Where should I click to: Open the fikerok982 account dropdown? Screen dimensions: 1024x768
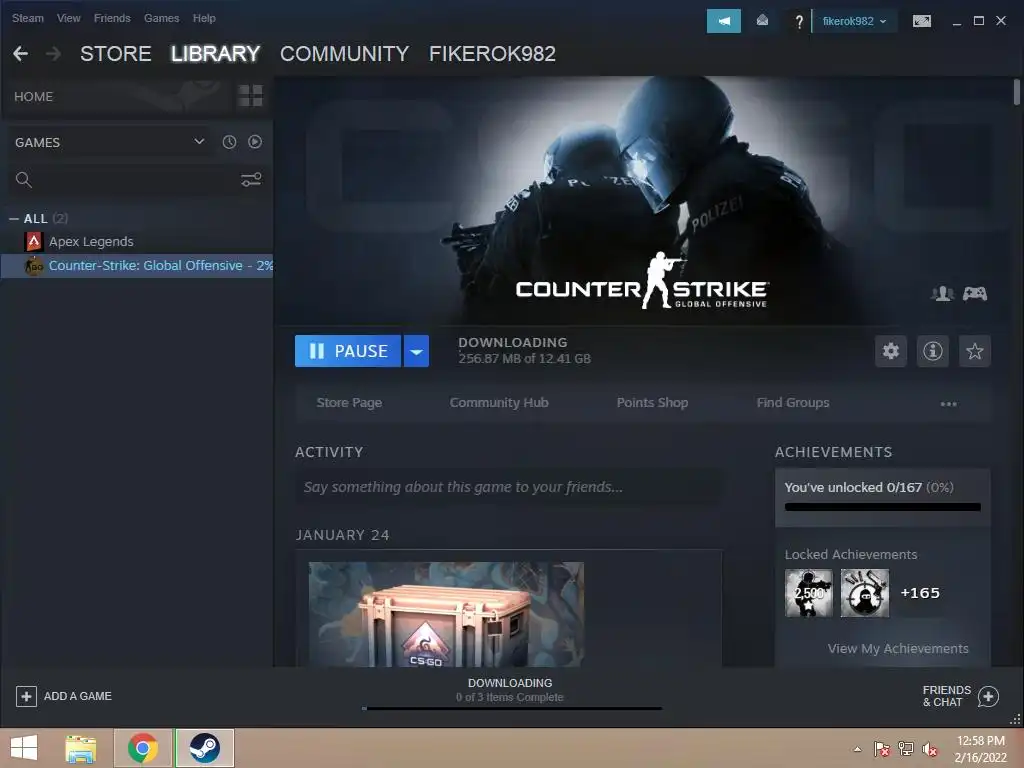[854, 22]
